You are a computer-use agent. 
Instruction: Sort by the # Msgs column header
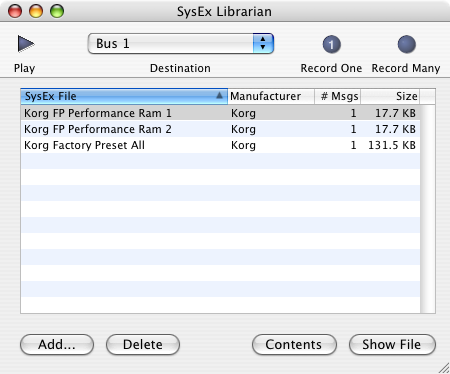338,96
